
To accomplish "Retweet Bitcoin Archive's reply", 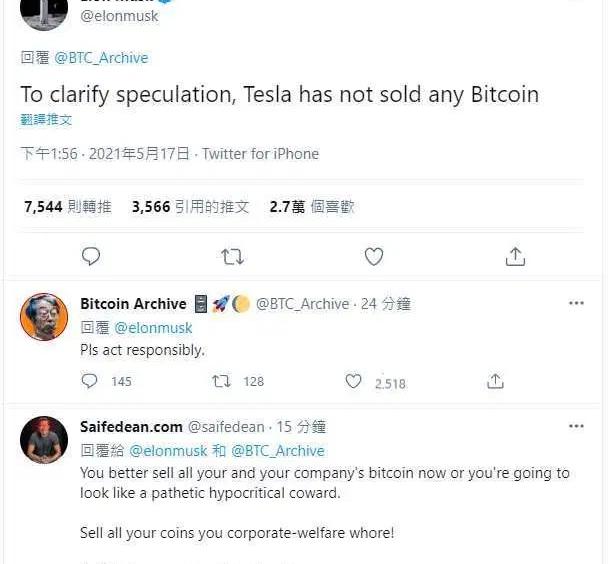I will coord(223,381).
